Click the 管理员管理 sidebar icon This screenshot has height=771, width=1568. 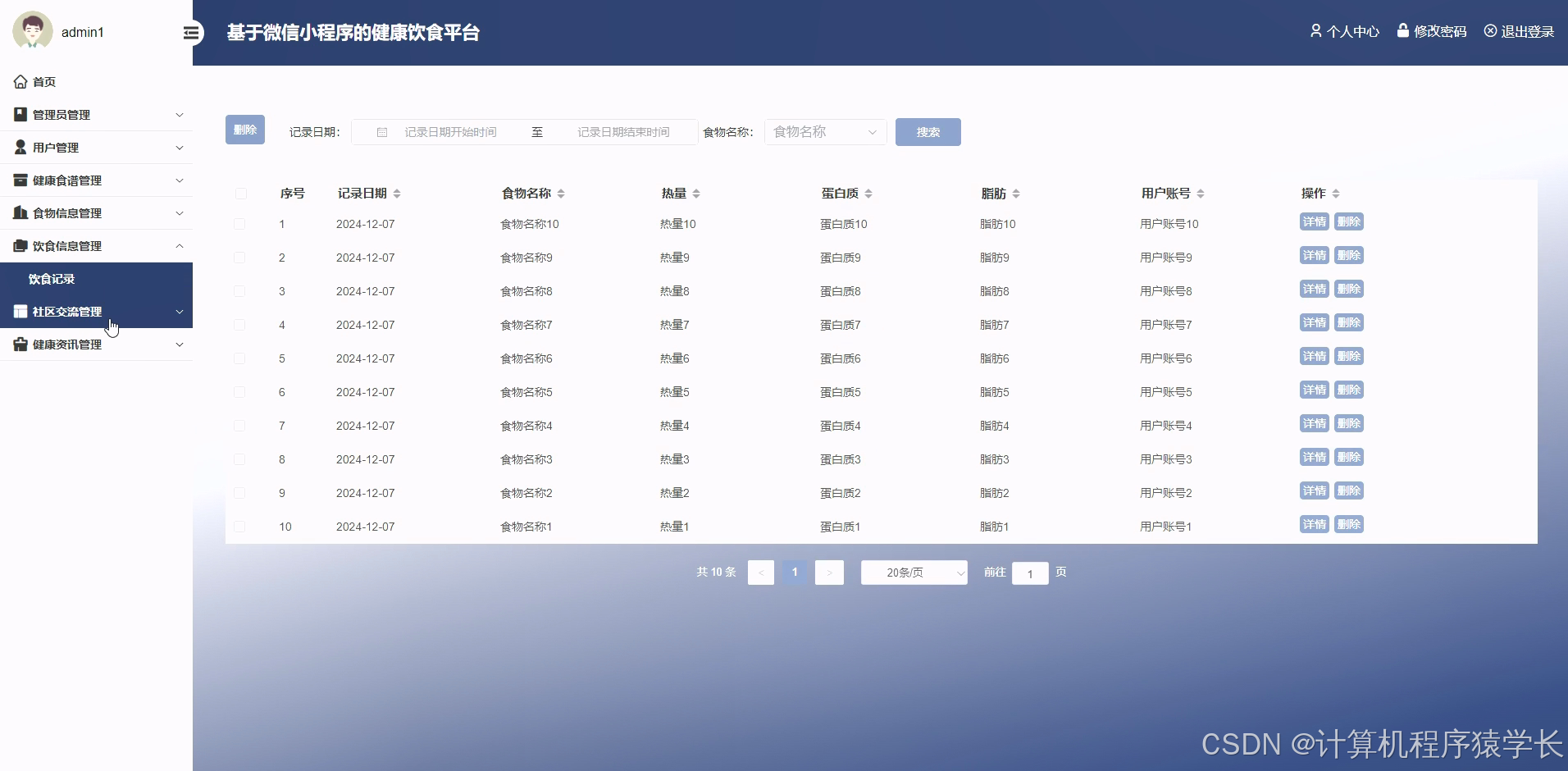point(19,114)
